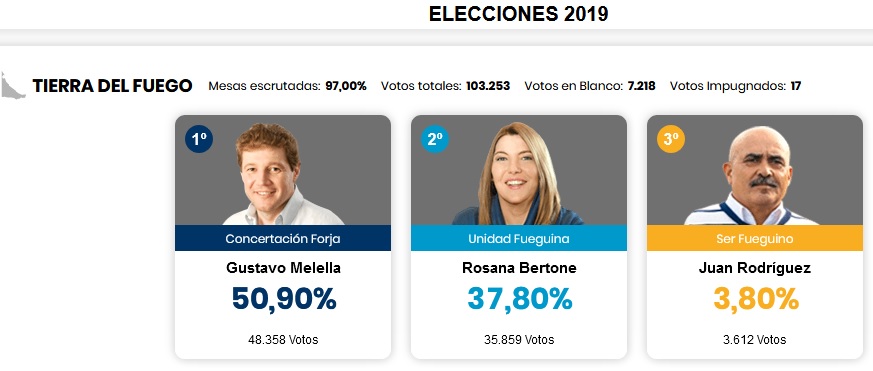Viewport: 873px width, 371px height.
Task: Click the 2º rank badge
Action: (435, 139)
